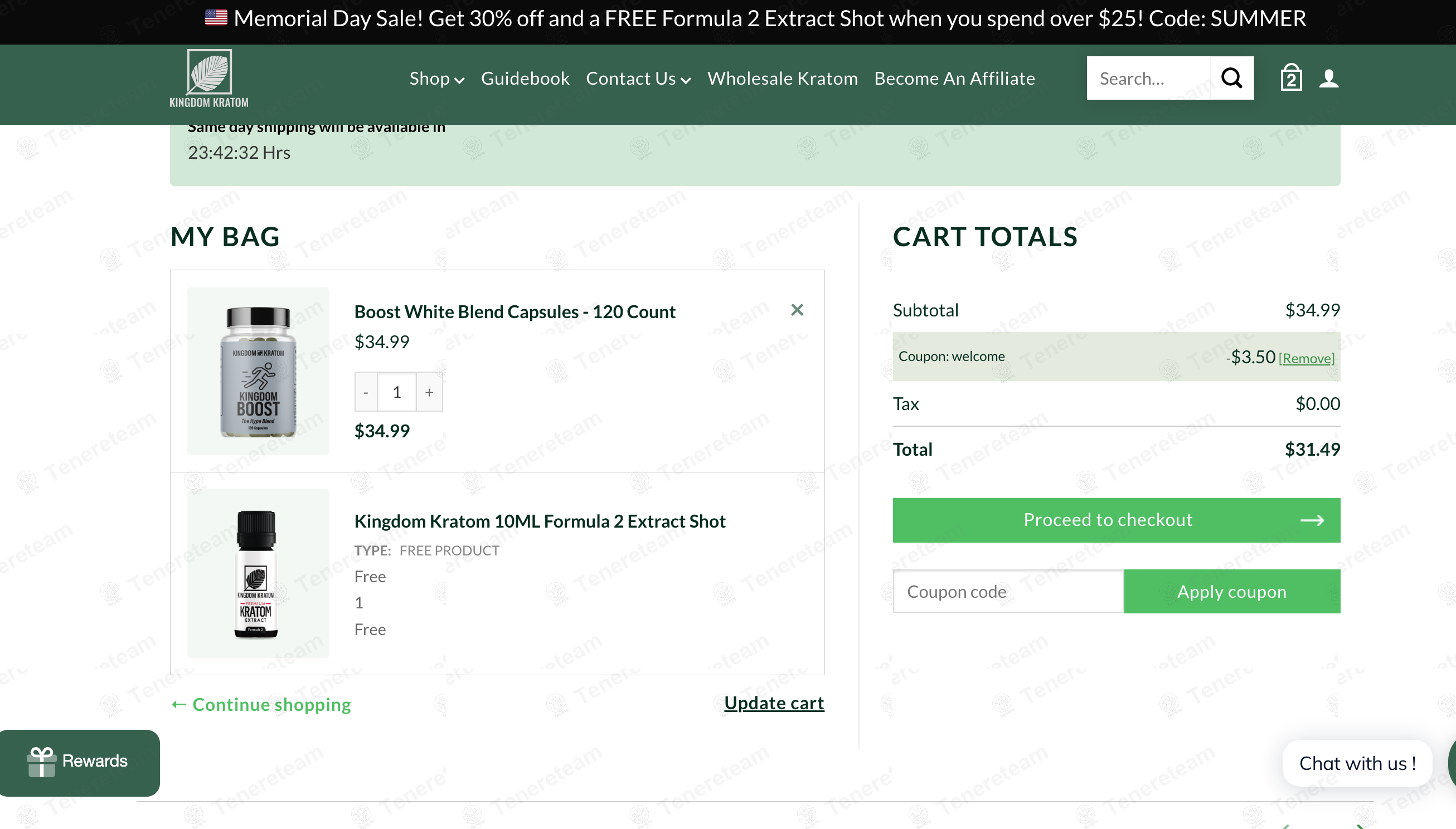
Task: Click the "FREE PRODUCT" type label
Action: pyautogui.click(x=449, y=550)
